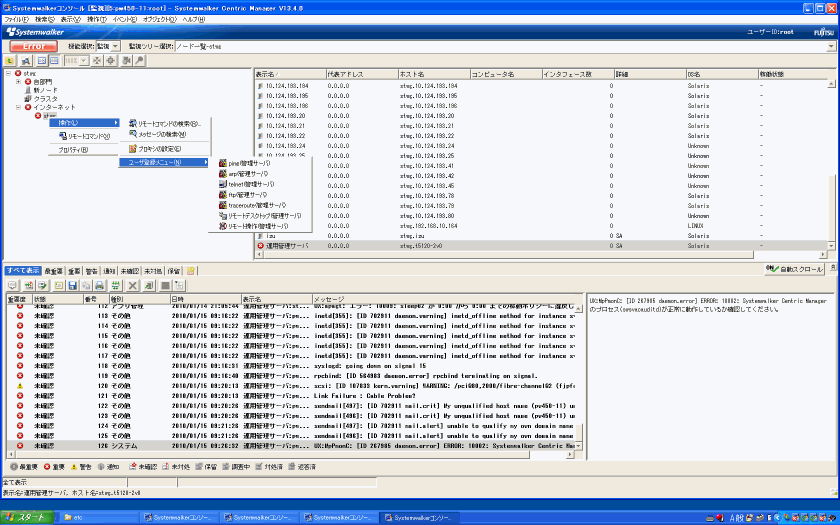Image resolution: width=840 pixels, height=525 pixels.
Task: Collapse the インターネット tree node
Action: coord(18,107)
